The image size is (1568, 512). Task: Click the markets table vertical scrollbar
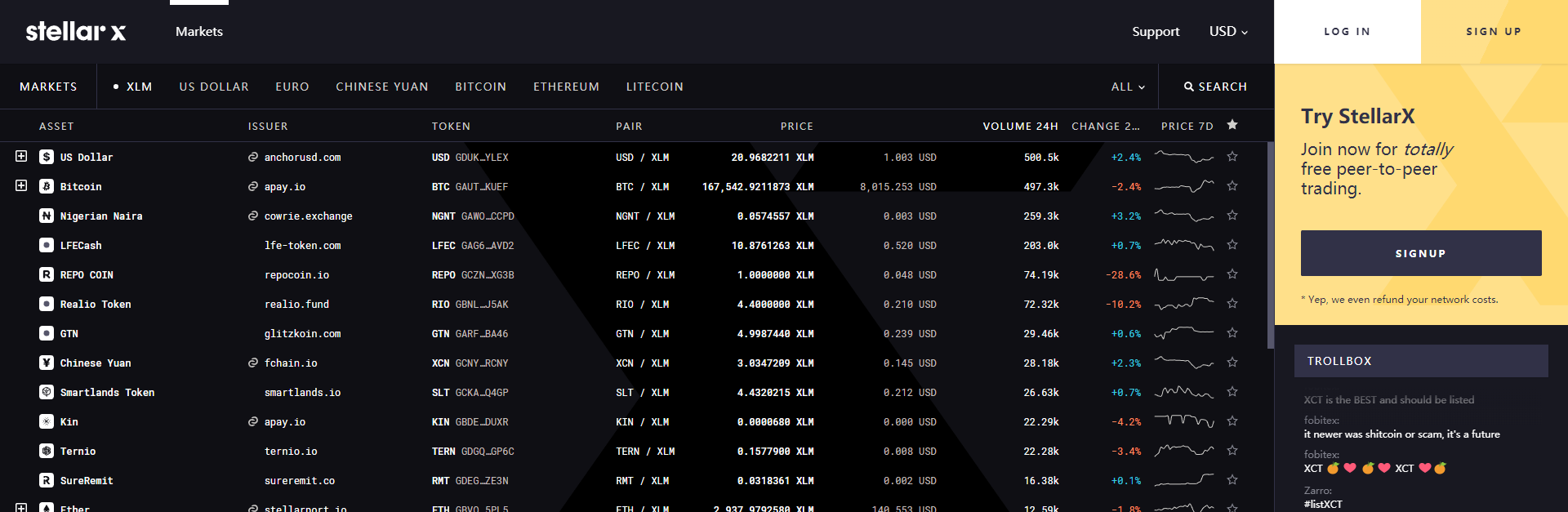click(x=1270, y=245)
